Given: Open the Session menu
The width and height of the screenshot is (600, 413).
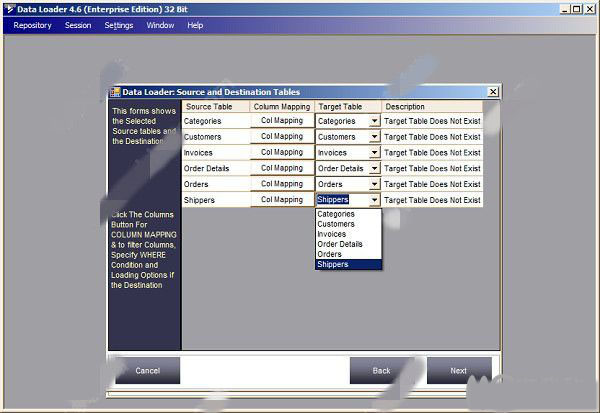Looking at the screenshot, I should (78, 25).
